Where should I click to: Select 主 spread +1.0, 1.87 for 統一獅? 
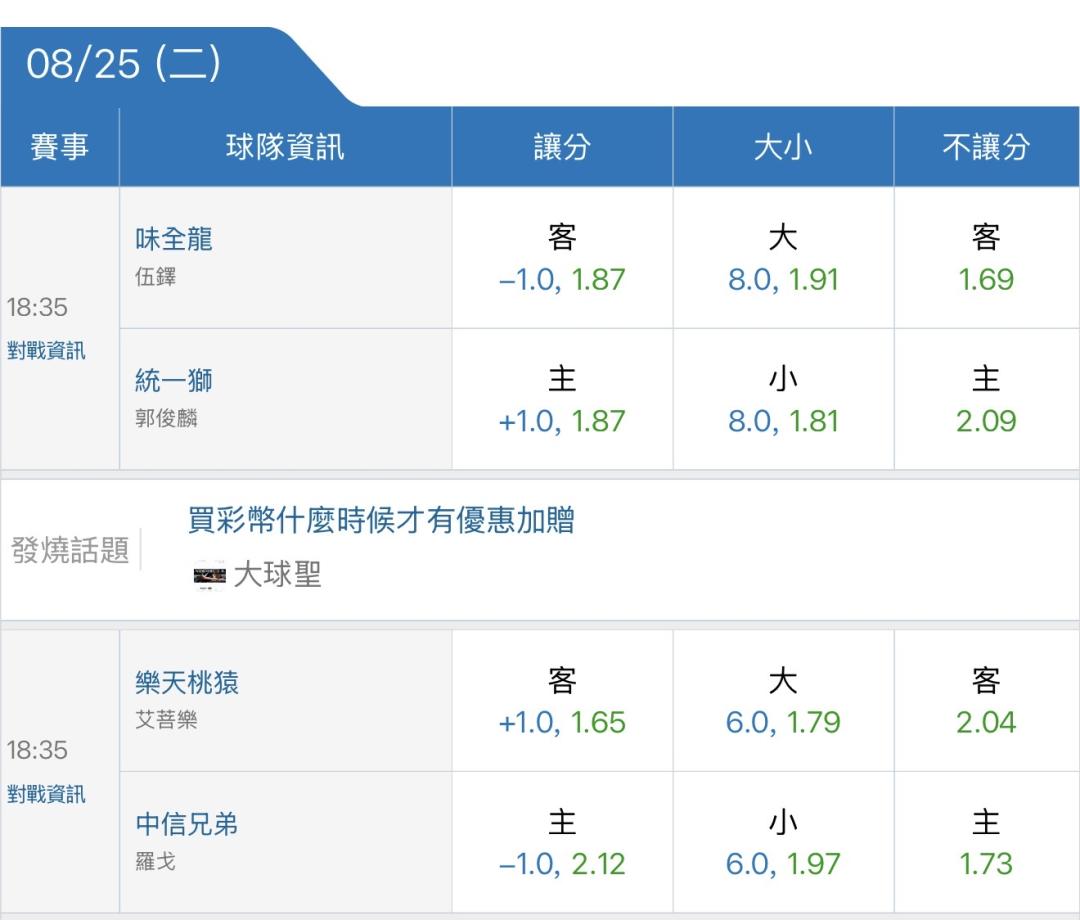tap(562, 399)
